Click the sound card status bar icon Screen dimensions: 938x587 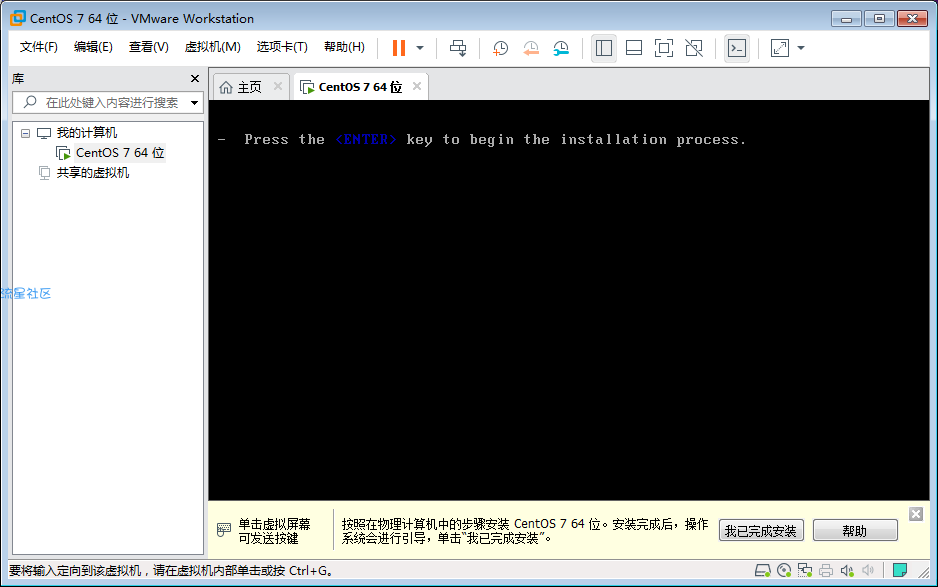[x=847, y=571]
